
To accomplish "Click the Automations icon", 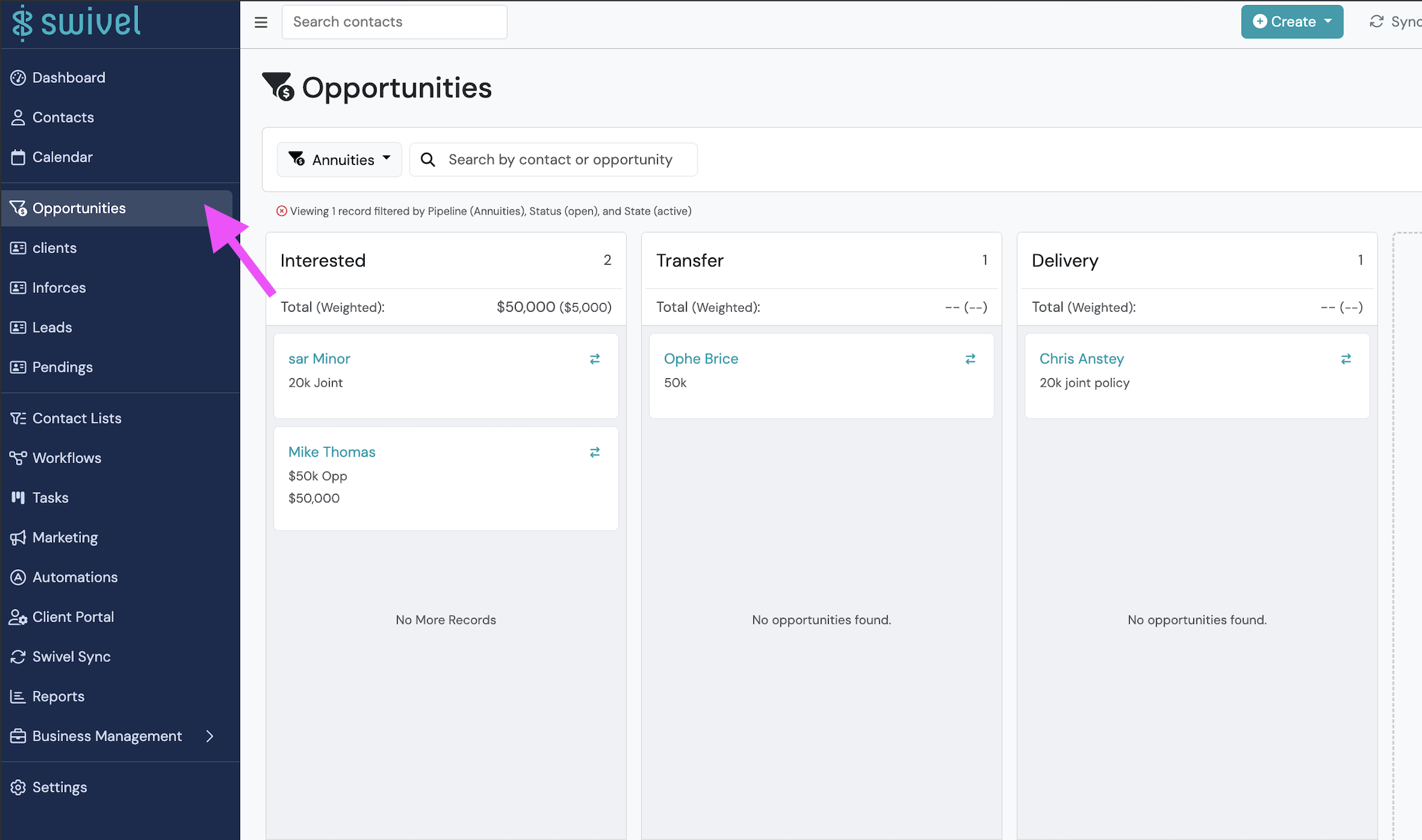I will pyautogui.click(x=18, y=577).
